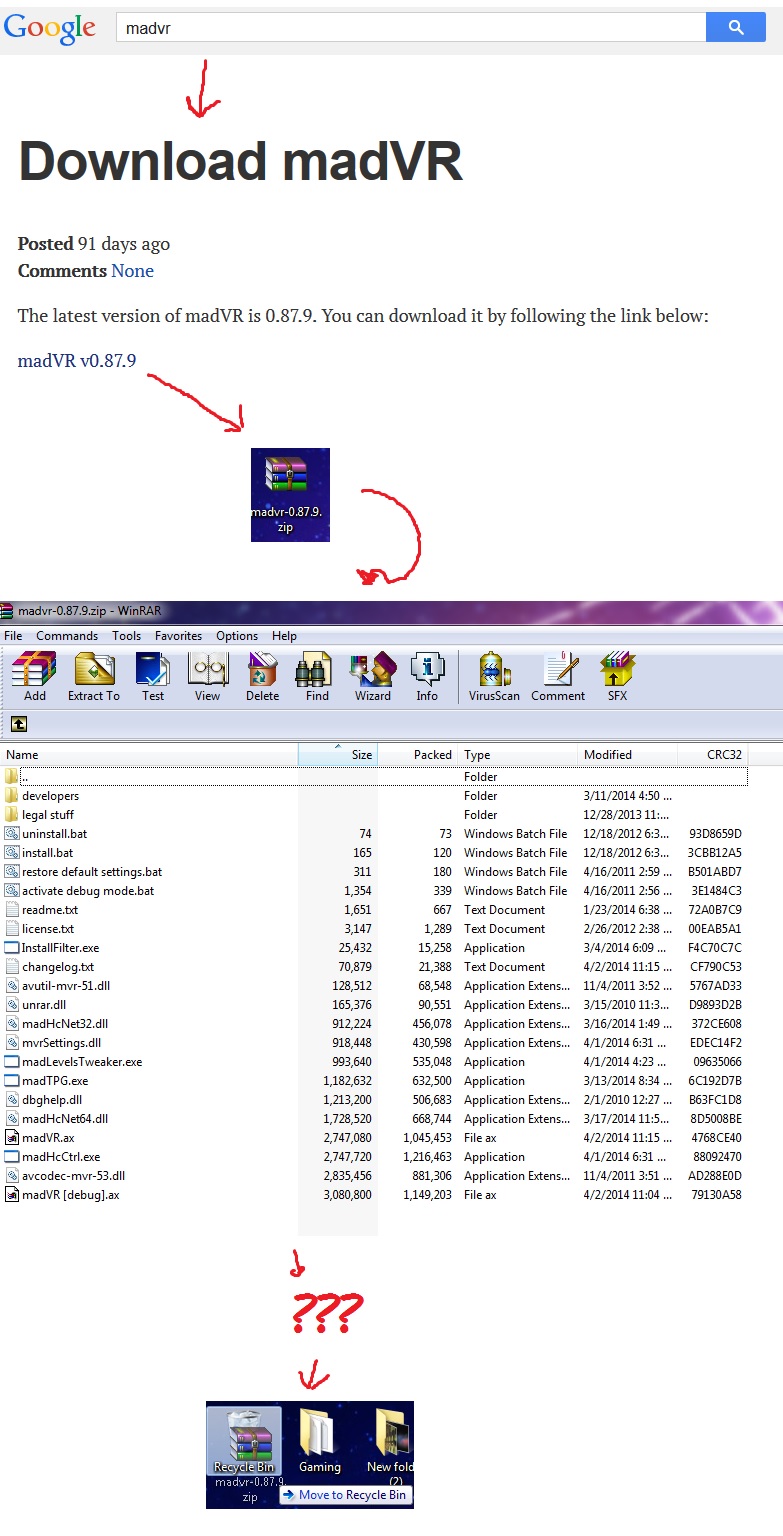Screen dimensions: 783x1536
Task: Launch the Wizard toolbar icon
Action: 373,677
